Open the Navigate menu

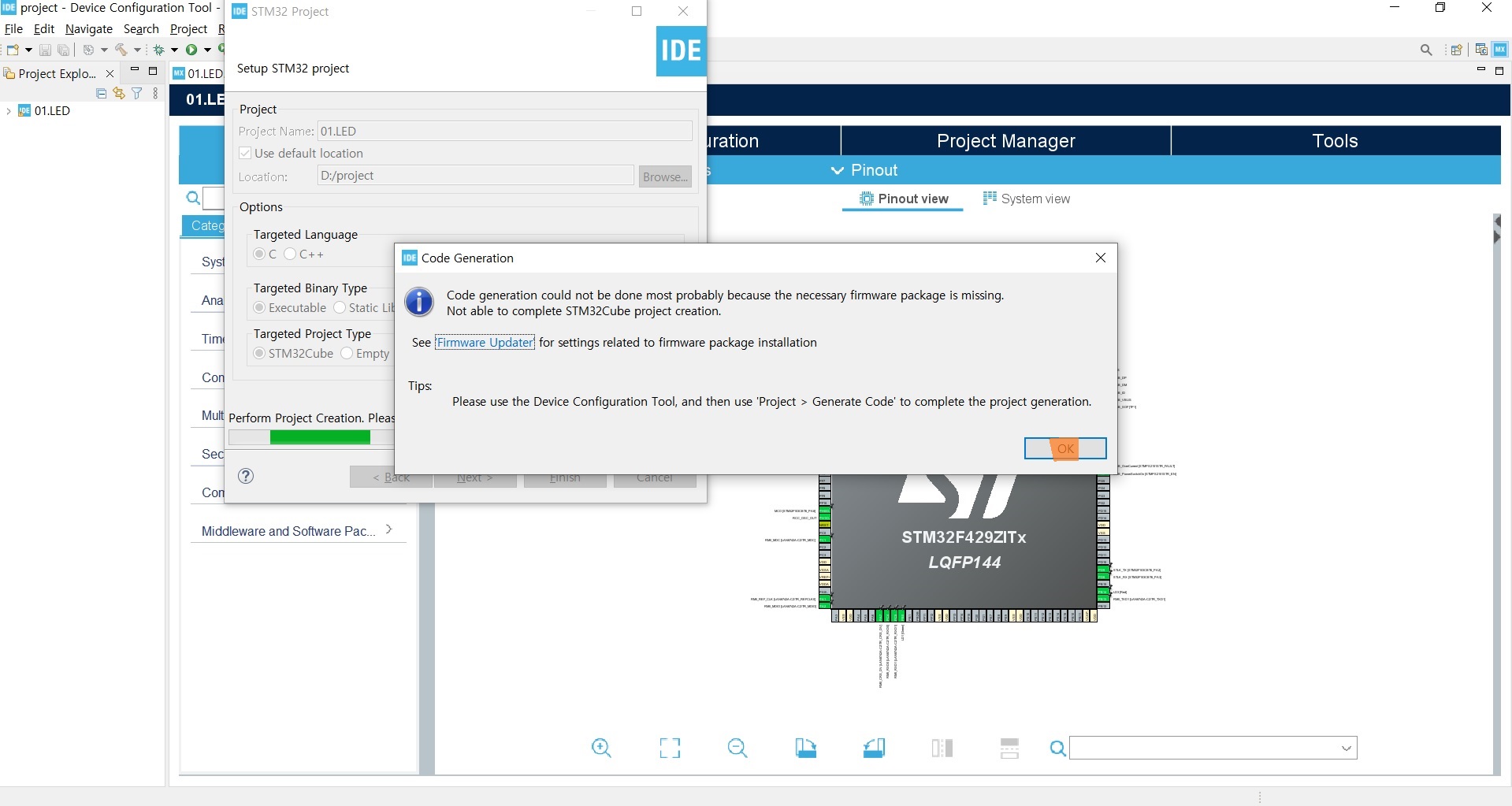click(x=89, y=29)
